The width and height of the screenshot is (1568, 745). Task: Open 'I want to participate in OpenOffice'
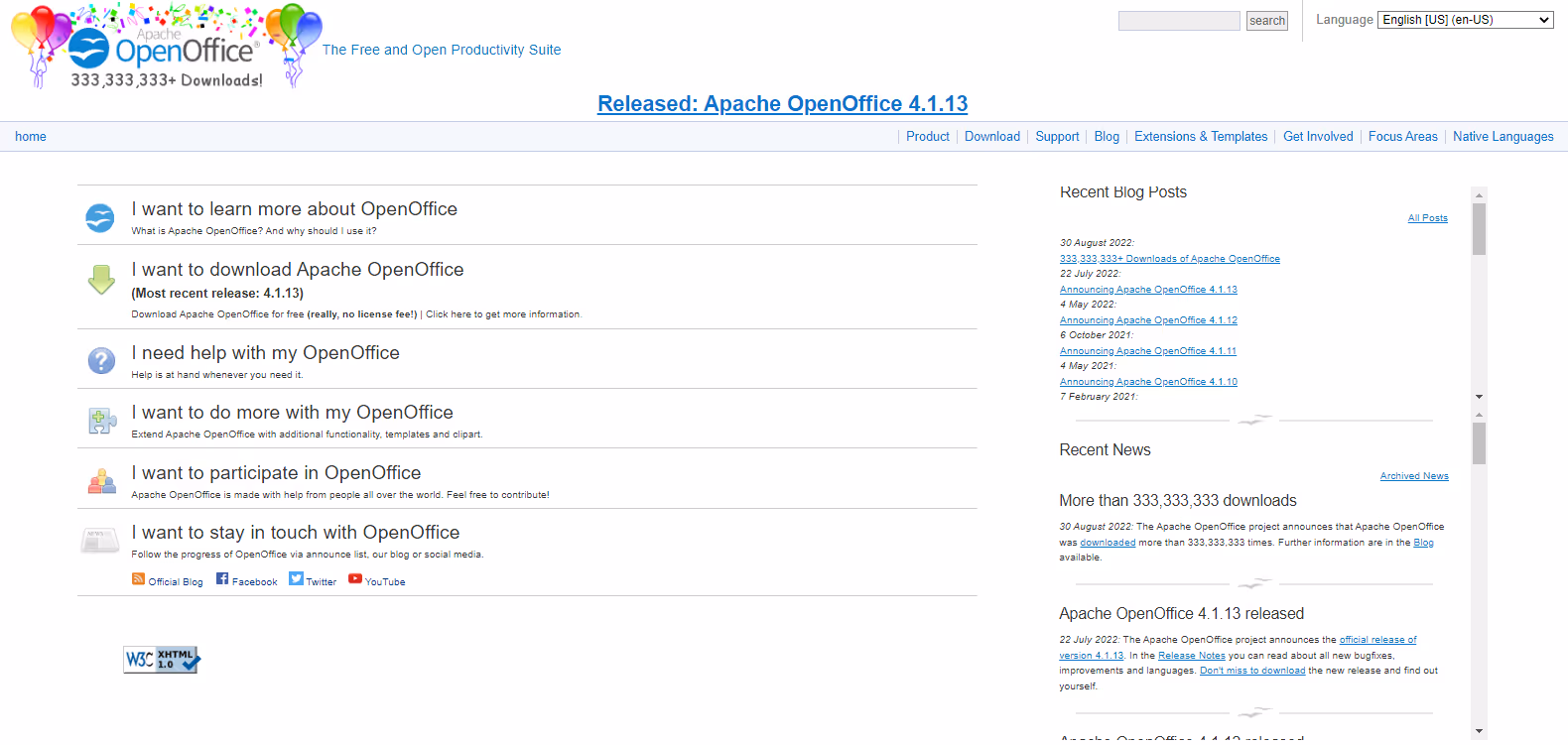pos(276,473)
